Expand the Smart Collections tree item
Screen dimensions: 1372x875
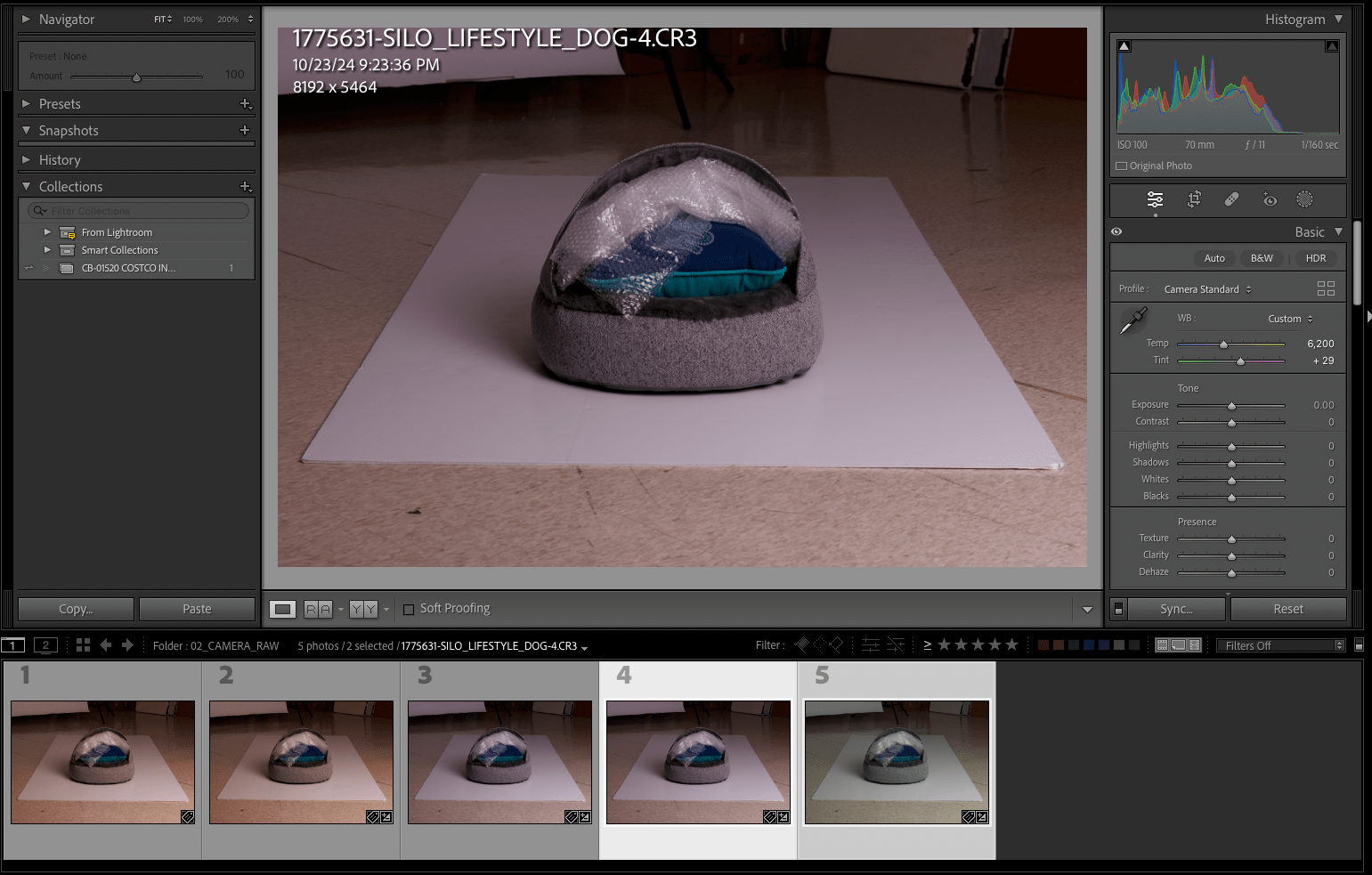[47, 250]
